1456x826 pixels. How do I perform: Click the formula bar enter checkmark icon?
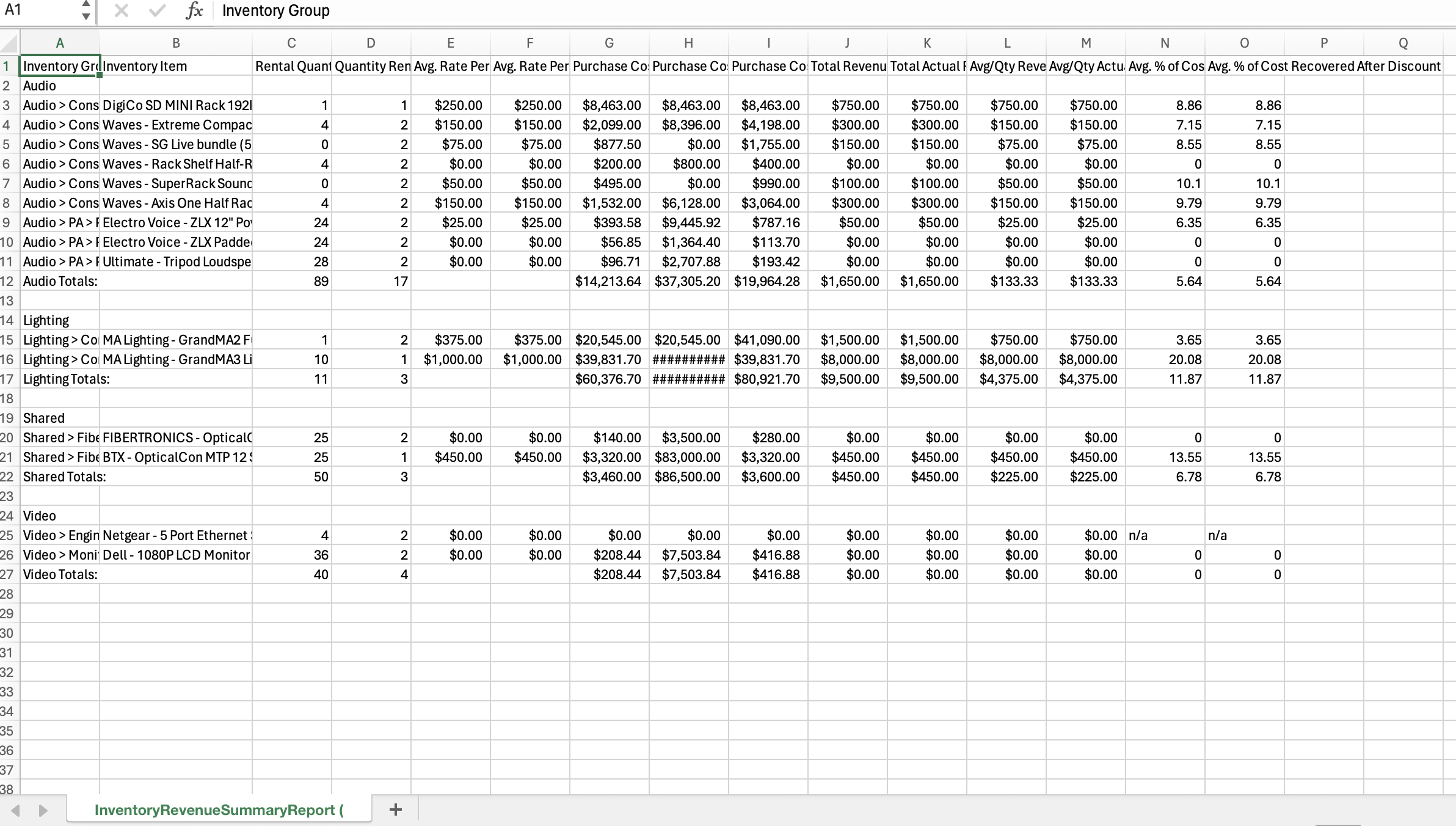158,10
